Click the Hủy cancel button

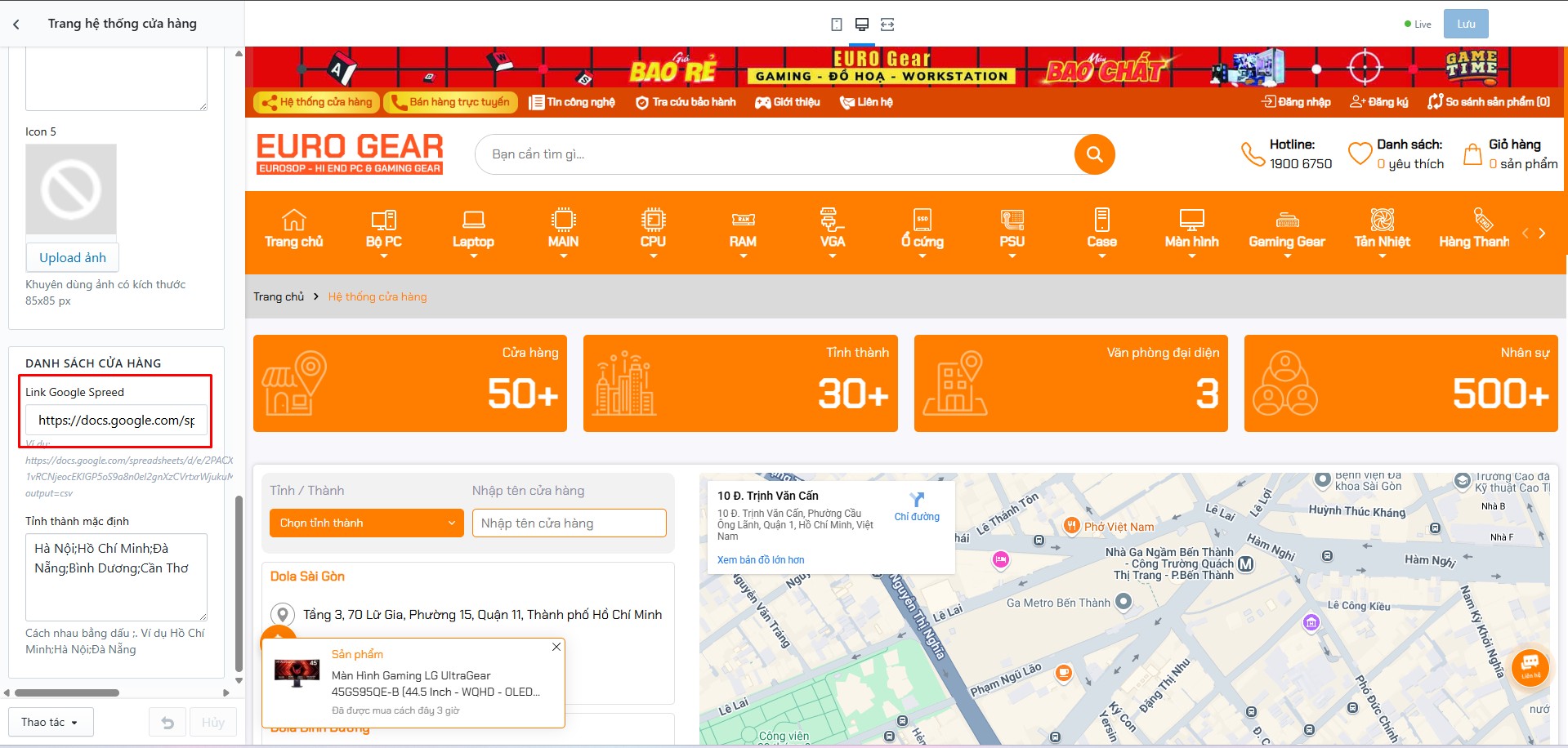pos(213,722)
